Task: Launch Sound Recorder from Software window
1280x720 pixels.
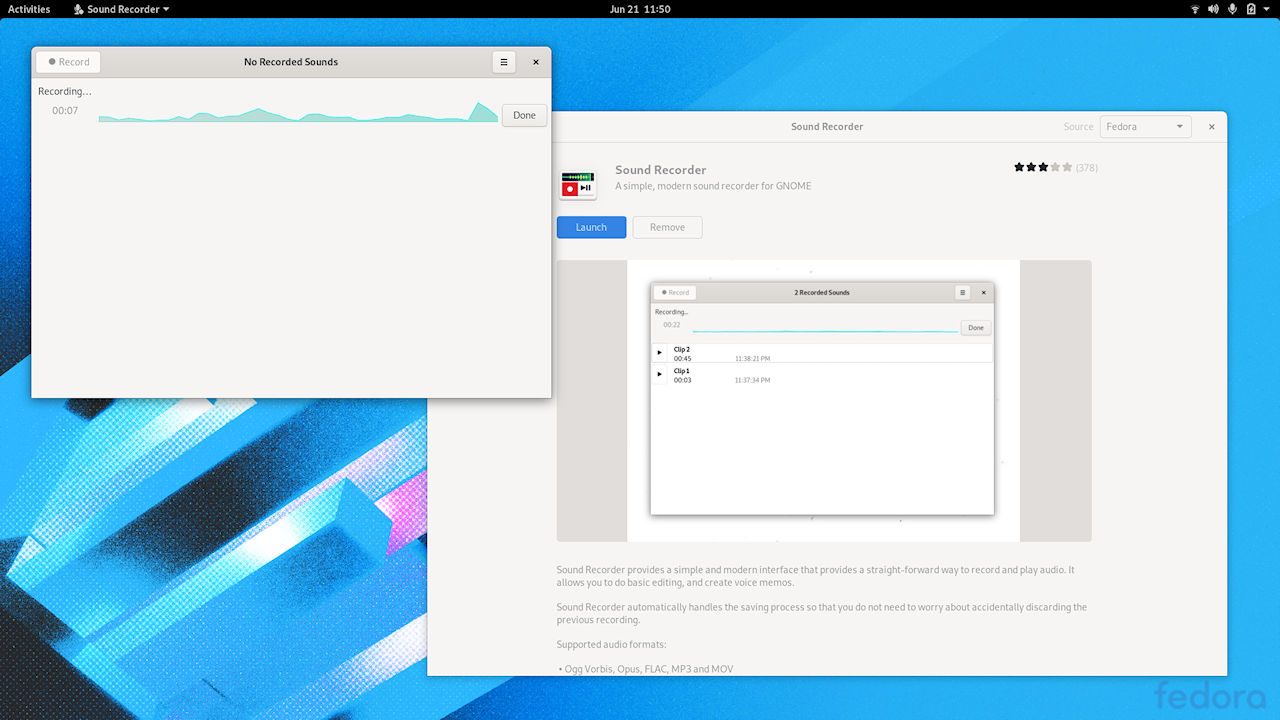Action: pyautogui.click(x=591, y=227)
